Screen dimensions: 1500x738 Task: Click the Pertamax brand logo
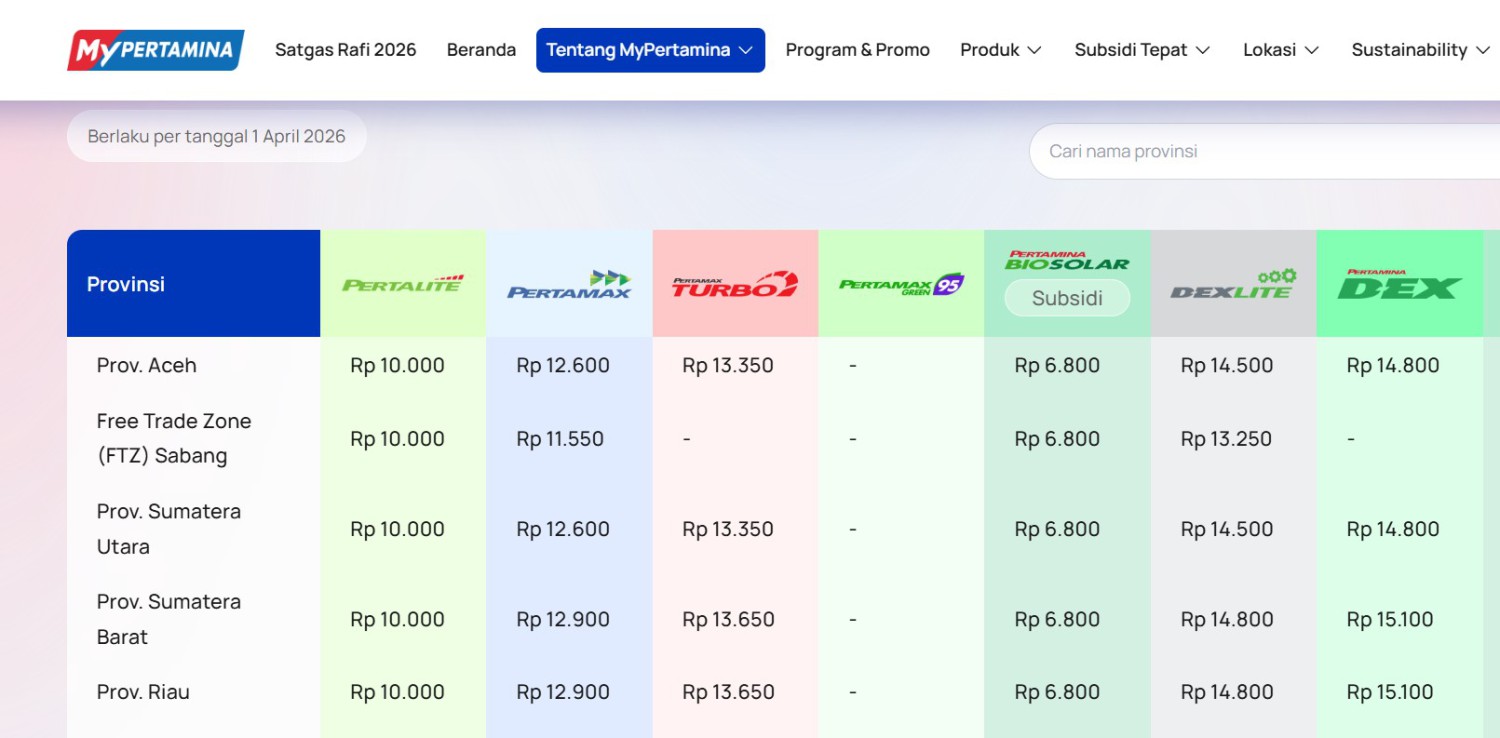pos(569,284)
